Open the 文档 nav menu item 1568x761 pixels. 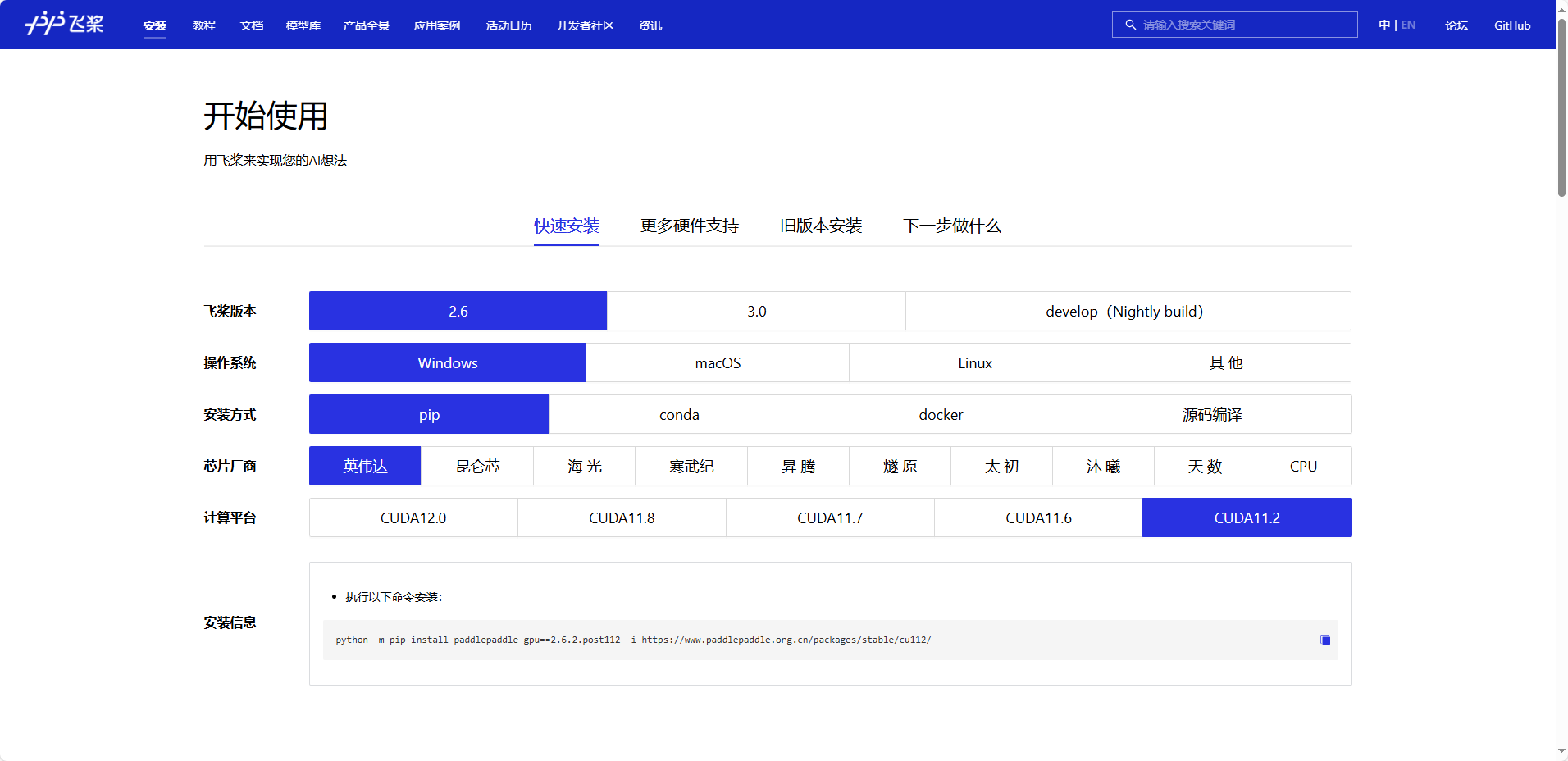(252, 25)
